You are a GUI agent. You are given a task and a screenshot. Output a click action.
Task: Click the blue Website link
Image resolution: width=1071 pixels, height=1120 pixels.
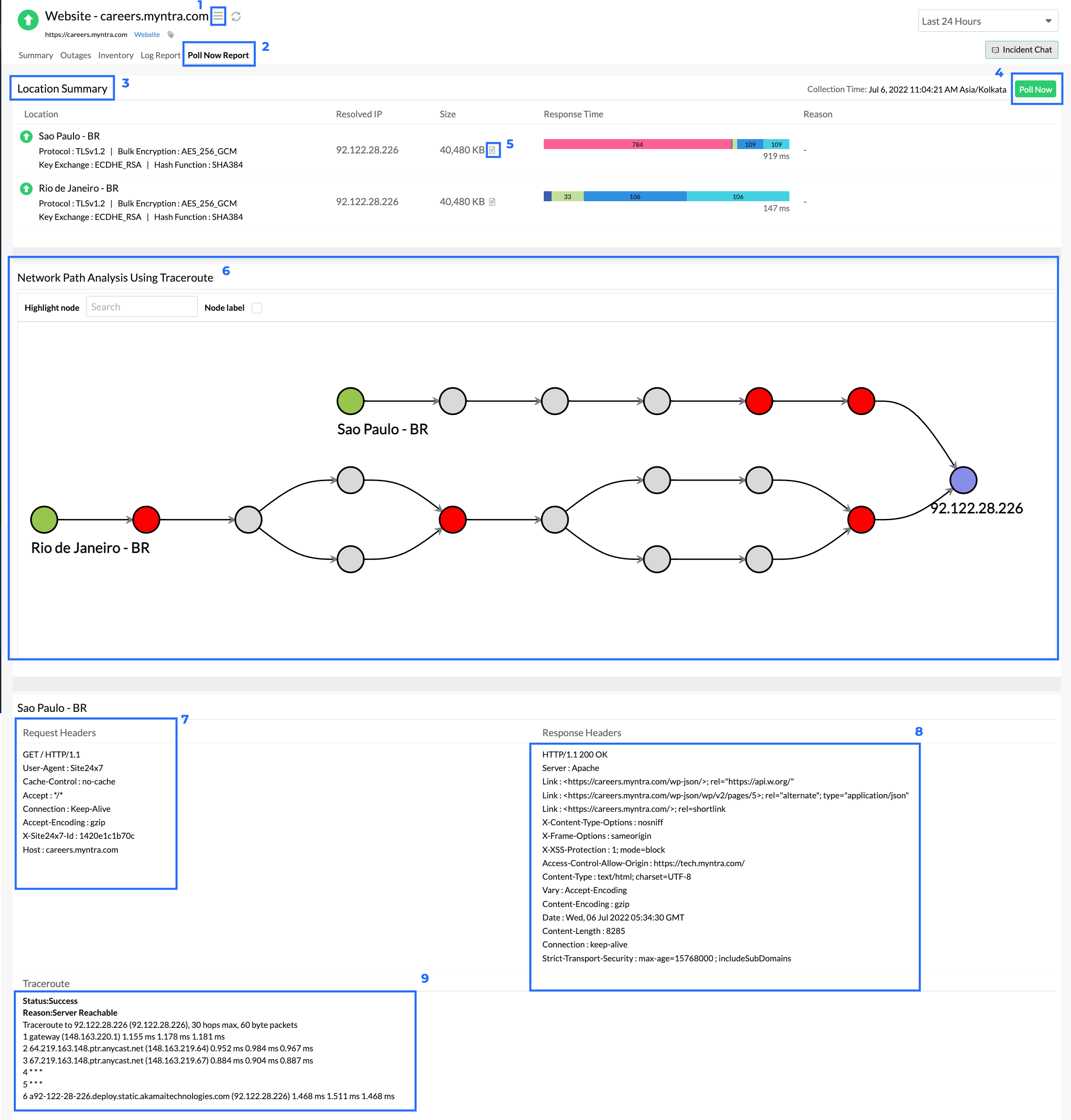(147, 35)
